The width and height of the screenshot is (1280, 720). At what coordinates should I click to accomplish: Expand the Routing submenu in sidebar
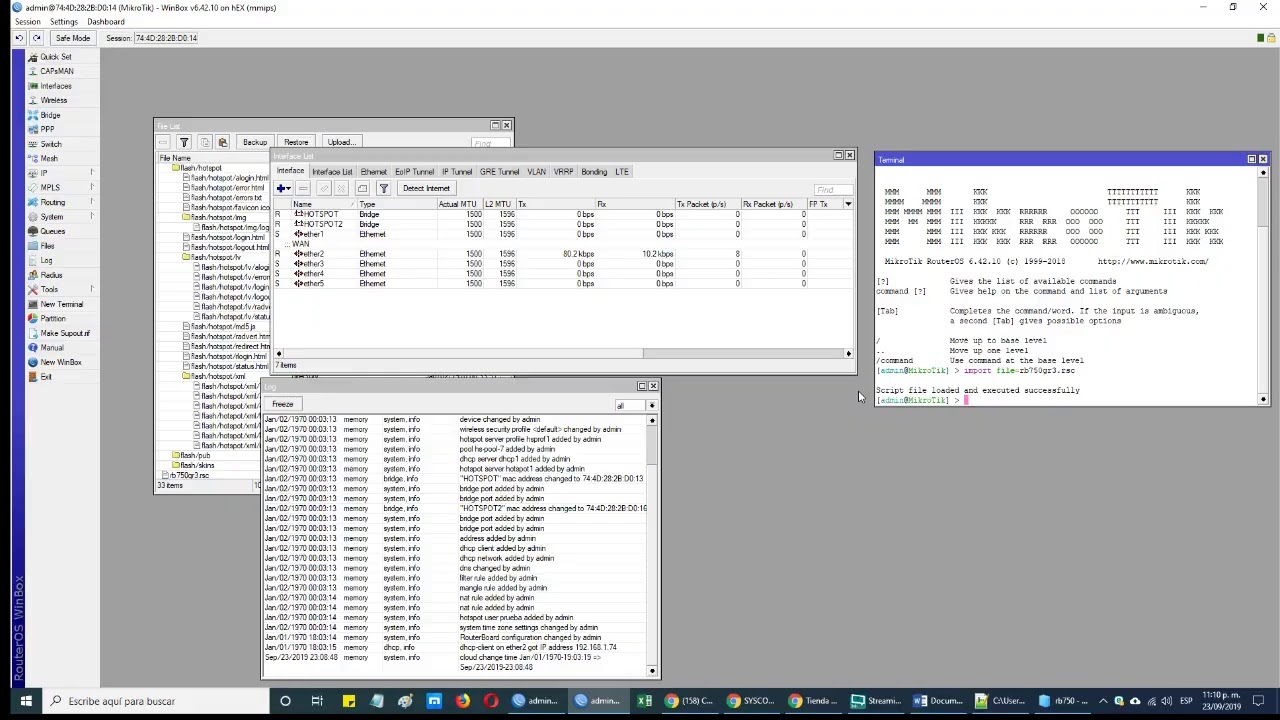[x=60, y=202]
